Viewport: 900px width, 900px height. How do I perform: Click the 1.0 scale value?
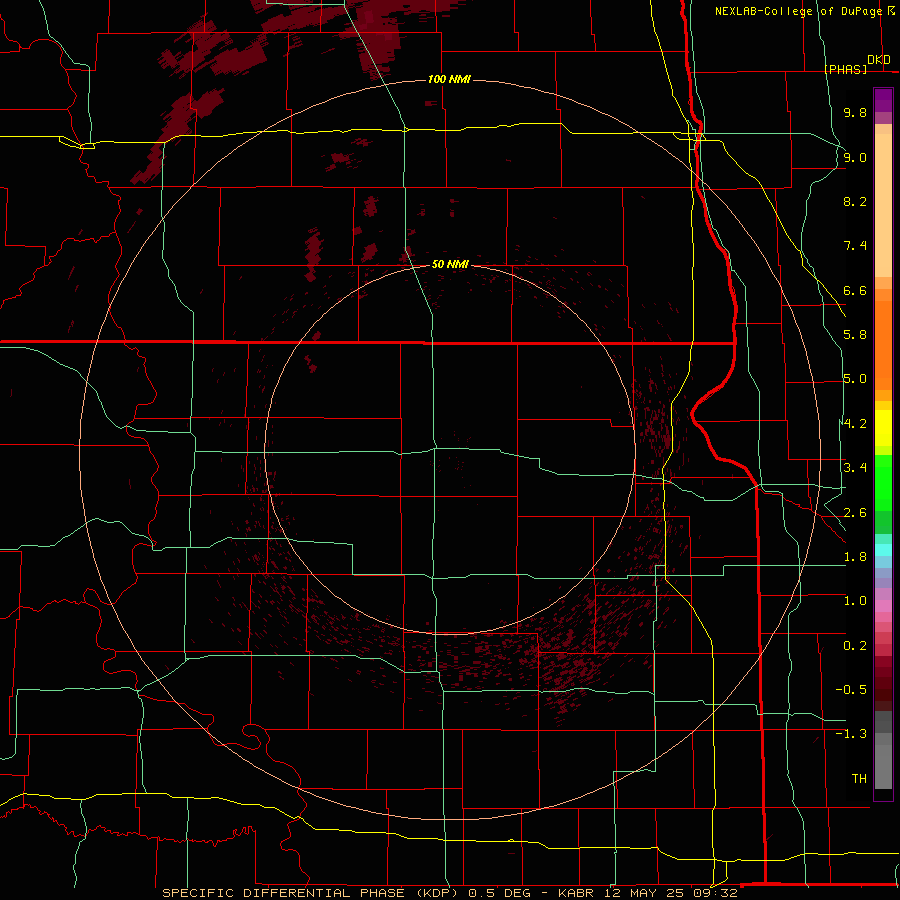[855, 601]
